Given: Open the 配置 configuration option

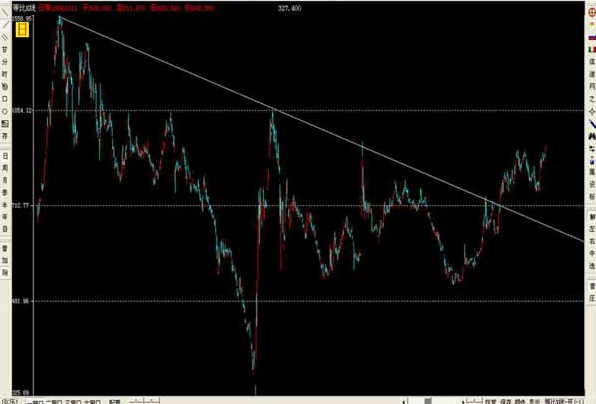Looking at the screenshot, I should [114, 401].
